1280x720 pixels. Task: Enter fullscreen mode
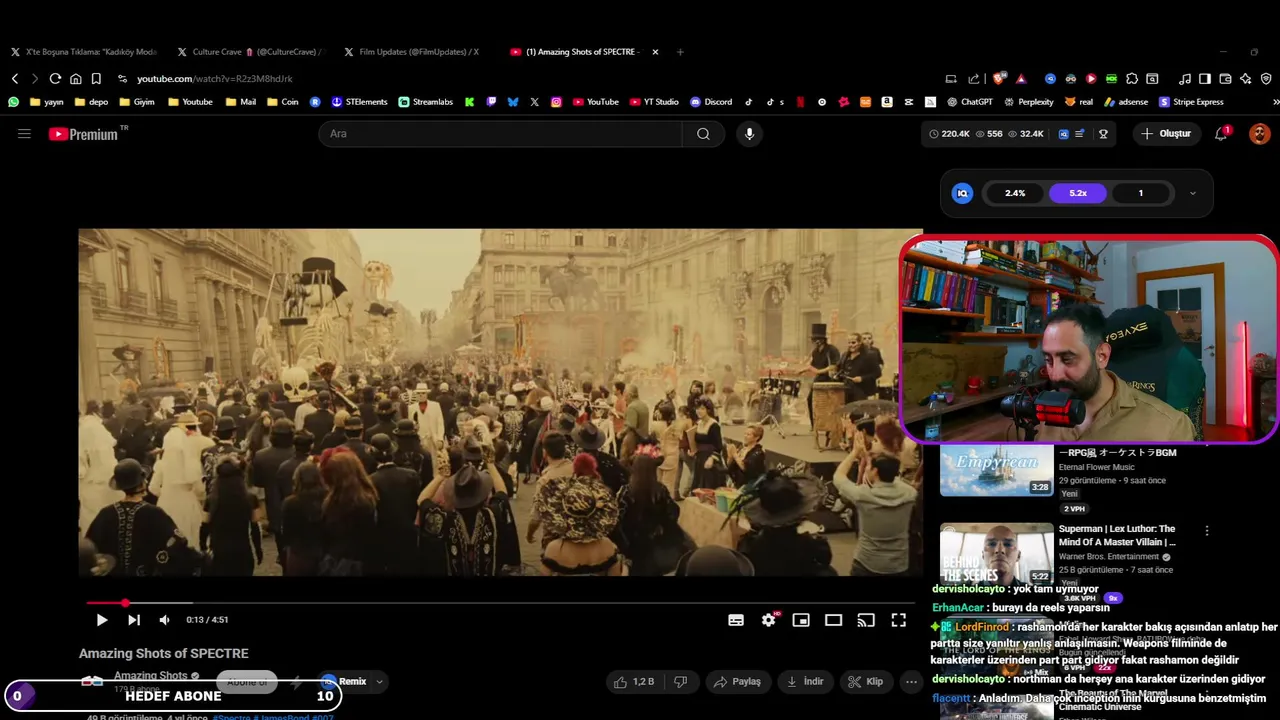(899, 620)
